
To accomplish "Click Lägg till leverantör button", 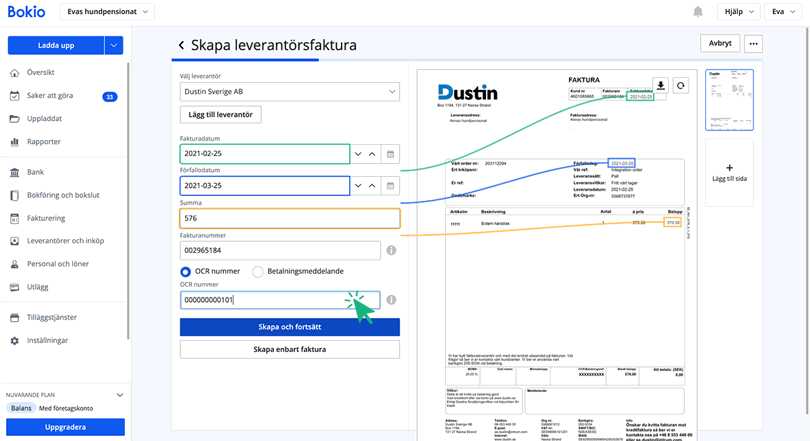I will pos(221,115).
